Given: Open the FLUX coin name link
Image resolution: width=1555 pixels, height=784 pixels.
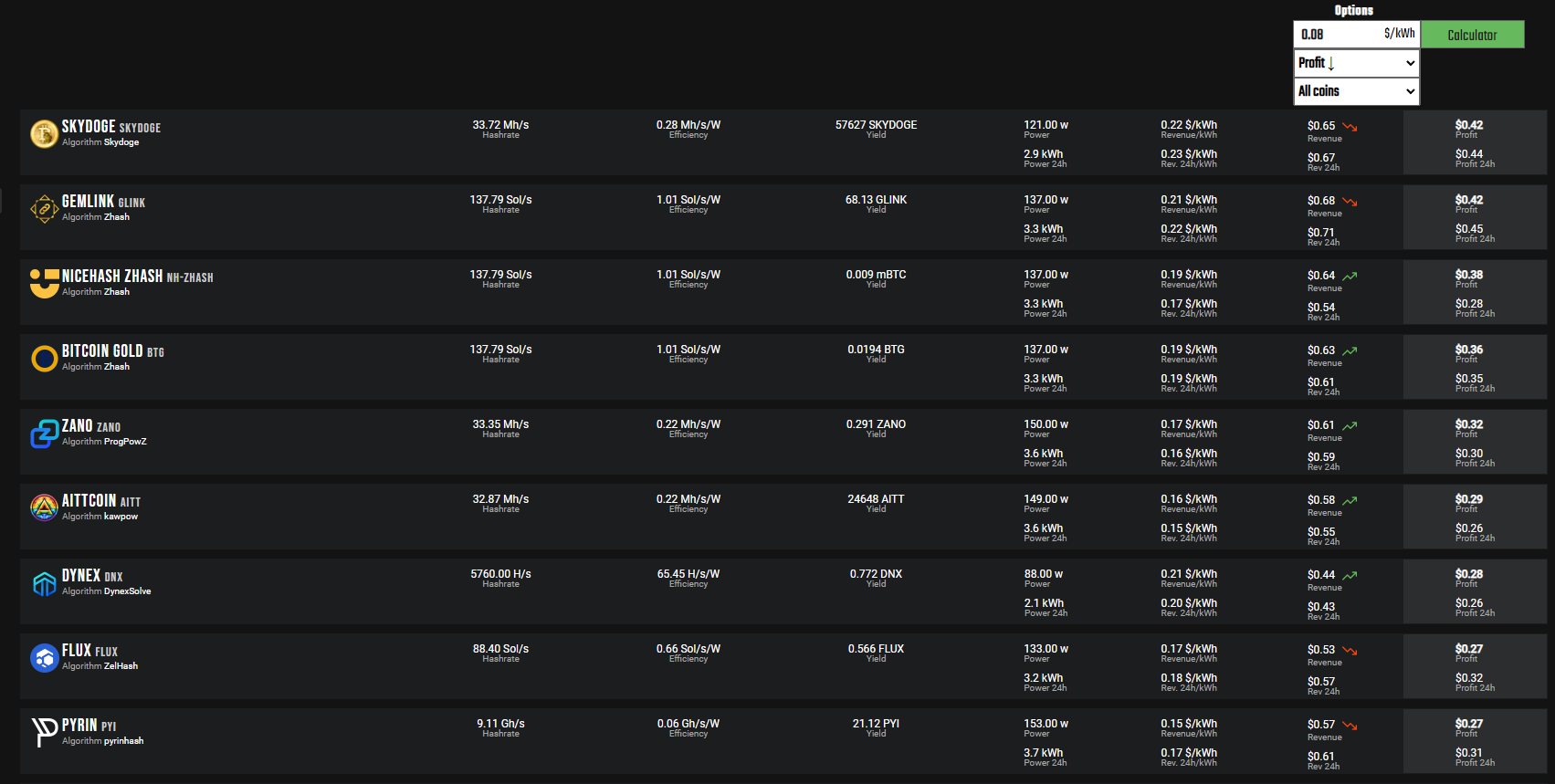Looking at the screenshot, I should click(x=77, y=651).
